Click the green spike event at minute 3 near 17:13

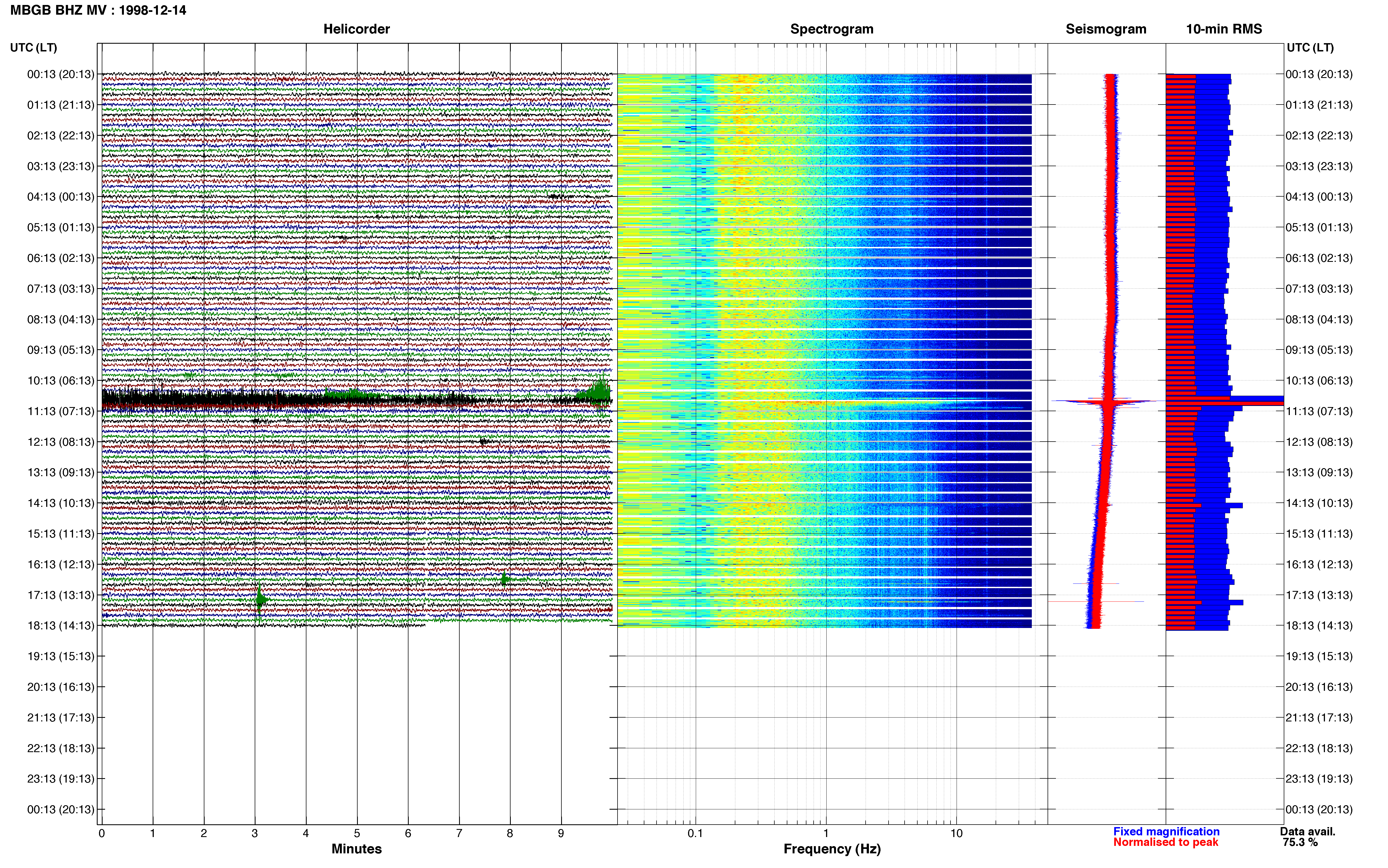pos(260,600)
